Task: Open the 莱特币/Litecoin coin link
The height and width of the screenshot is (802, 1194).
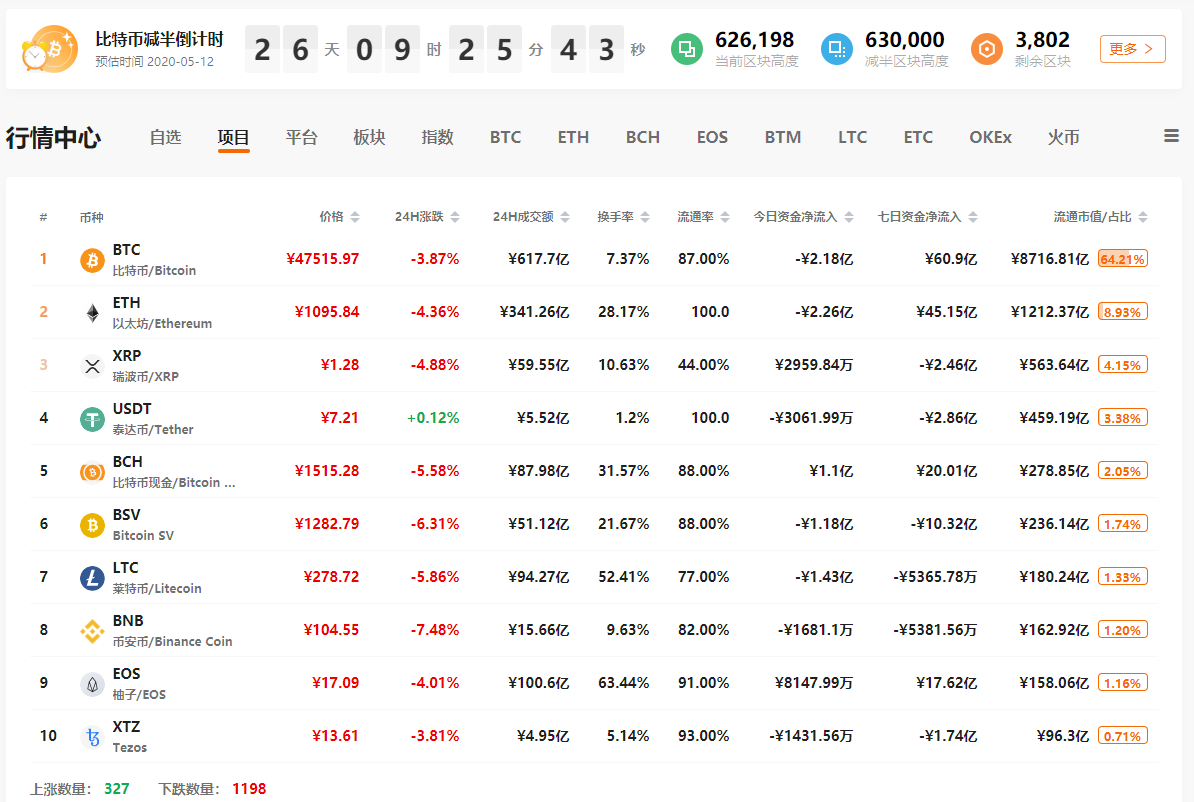Action: click(x=157, y=589)
